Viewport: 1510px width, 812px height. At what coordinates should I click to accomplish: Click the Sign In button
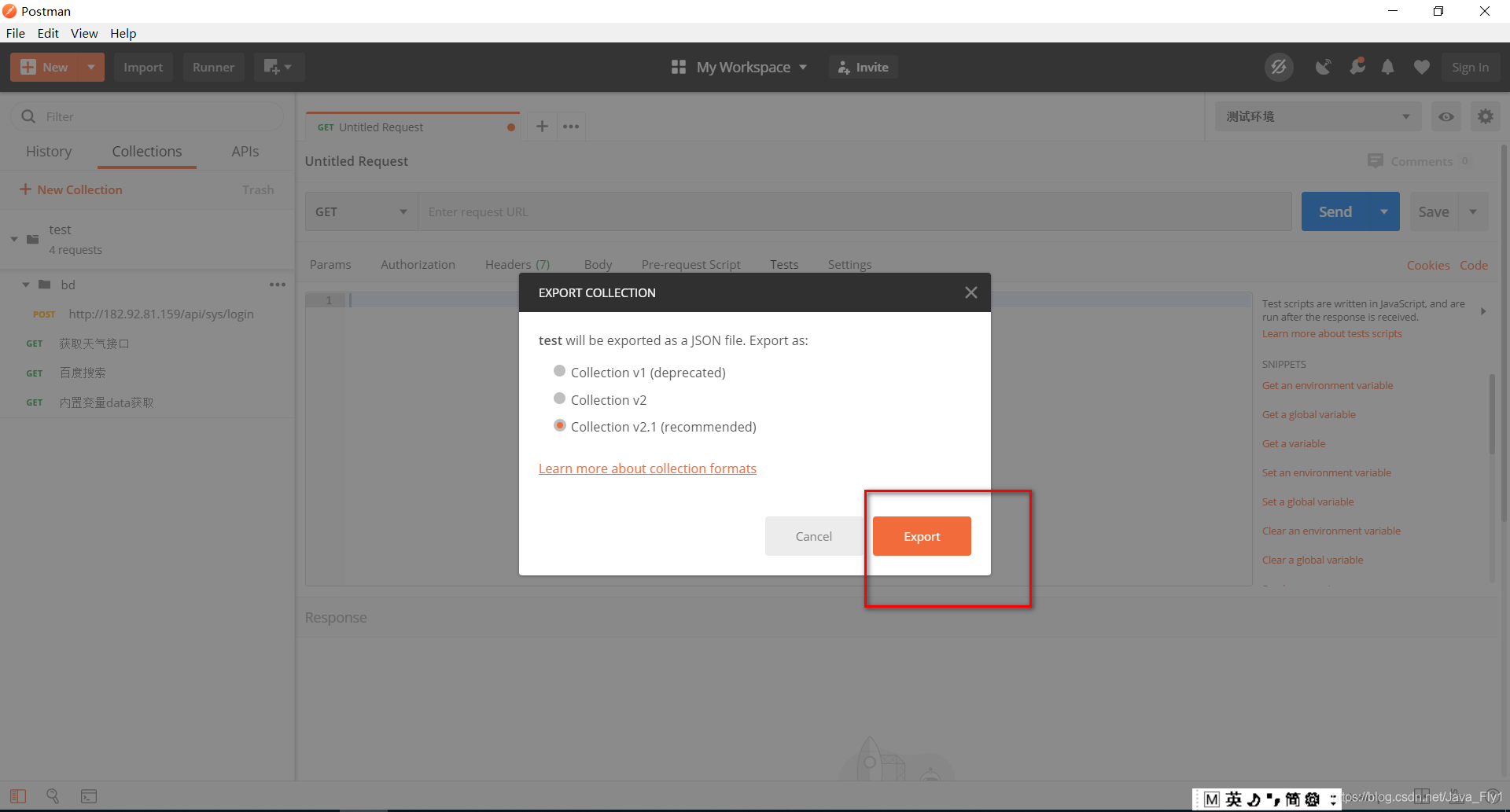tap(1471, 68)
